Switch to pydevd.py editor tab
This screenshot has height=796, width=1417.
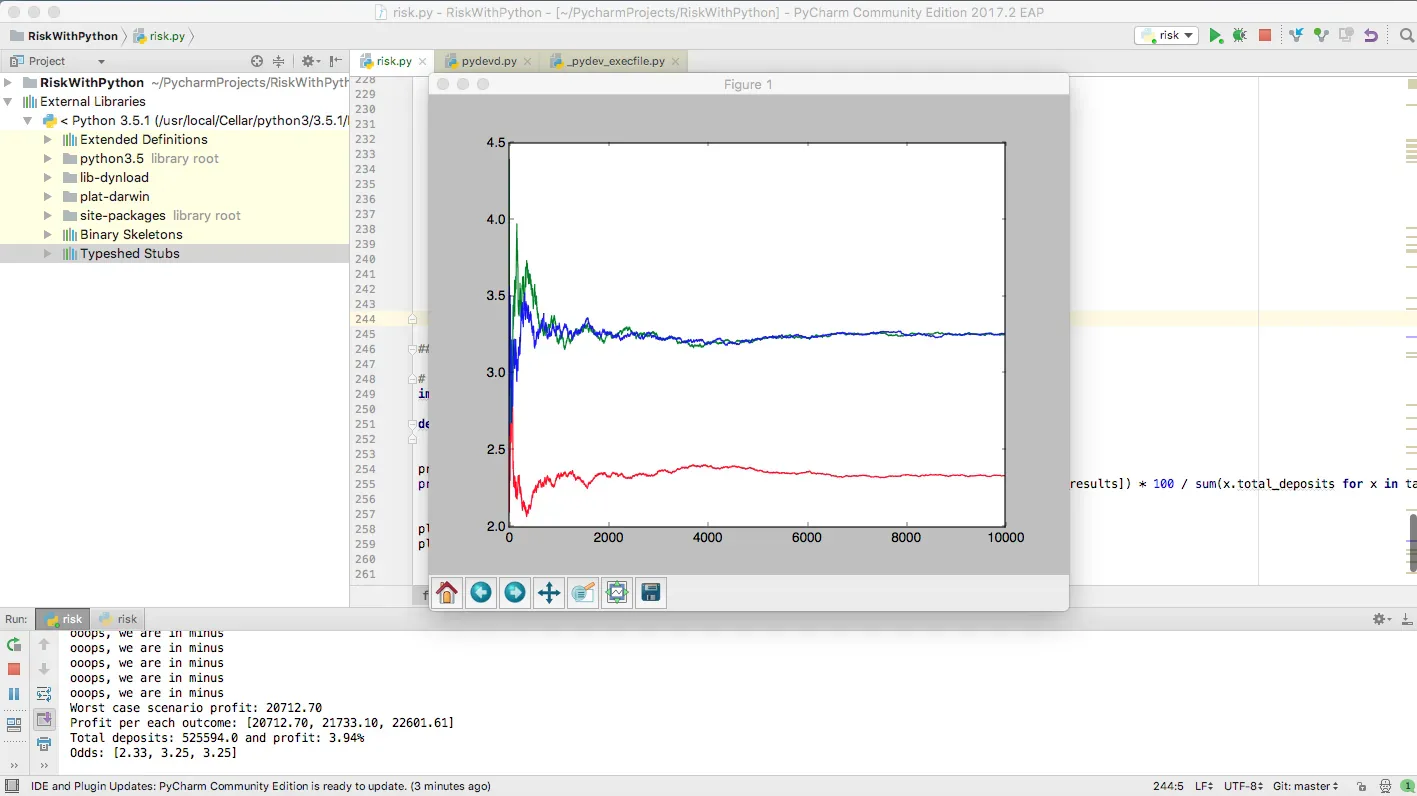pyautogui.click(x=487, y=61)
